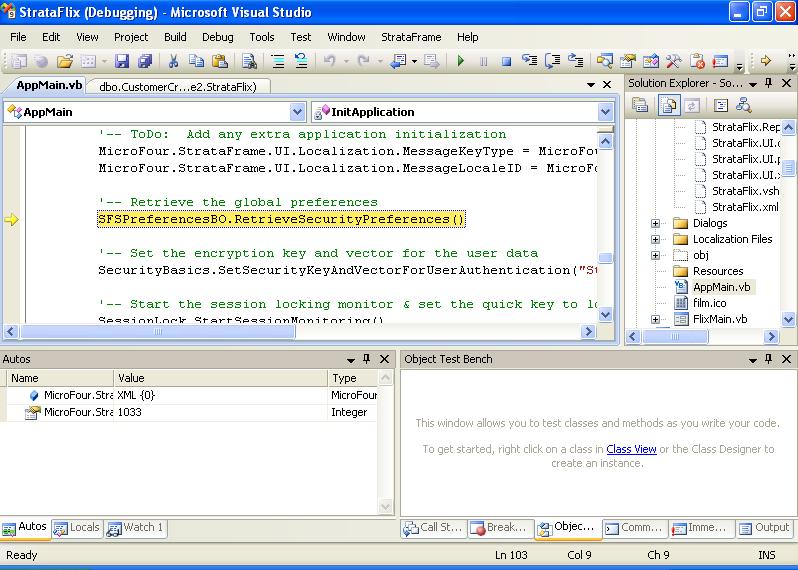The width and height of the screenshot is (798, 570).
Task: Switch to the Locals tab
Action: click(77, 528)
